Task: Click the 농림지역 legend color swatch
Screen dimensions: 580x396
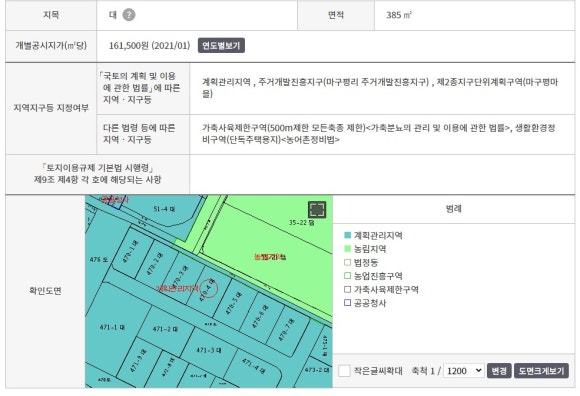Action: tap(347, 249)
